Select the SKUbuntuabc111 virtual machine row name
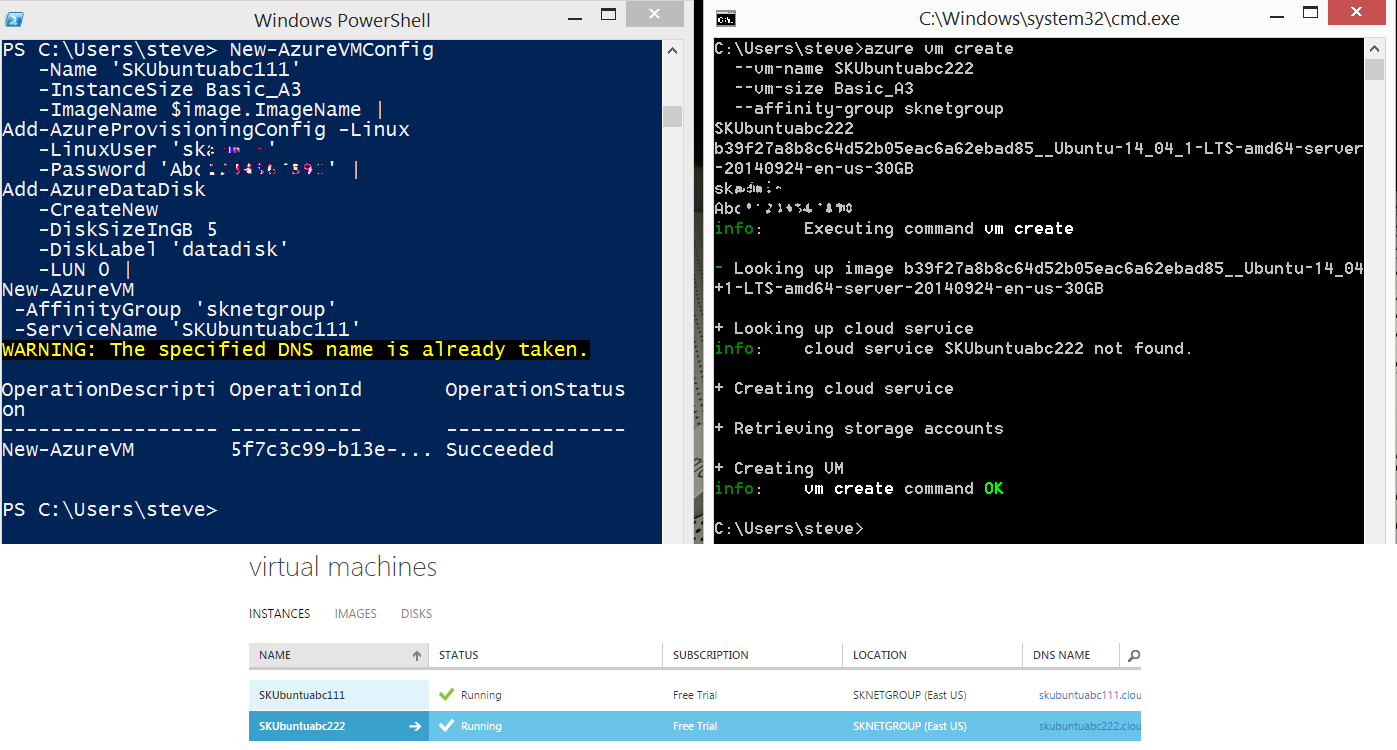 pos(302,695)
